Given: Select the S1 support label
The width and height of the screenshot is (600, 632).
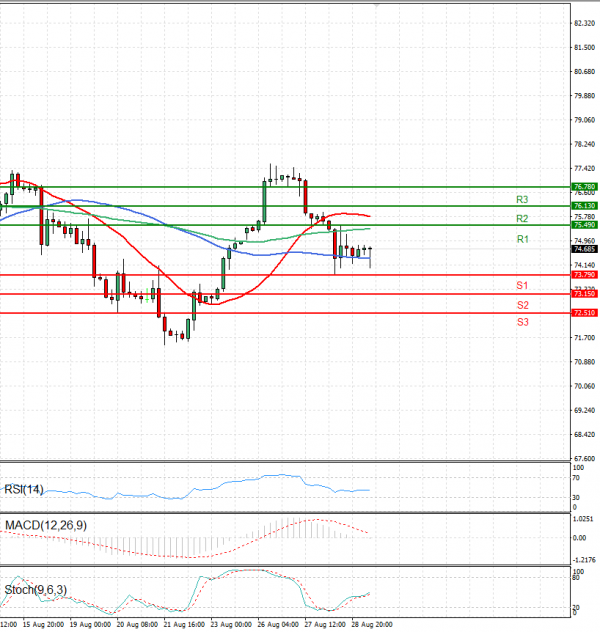Looking at the screenshot, I should (522, 285).
